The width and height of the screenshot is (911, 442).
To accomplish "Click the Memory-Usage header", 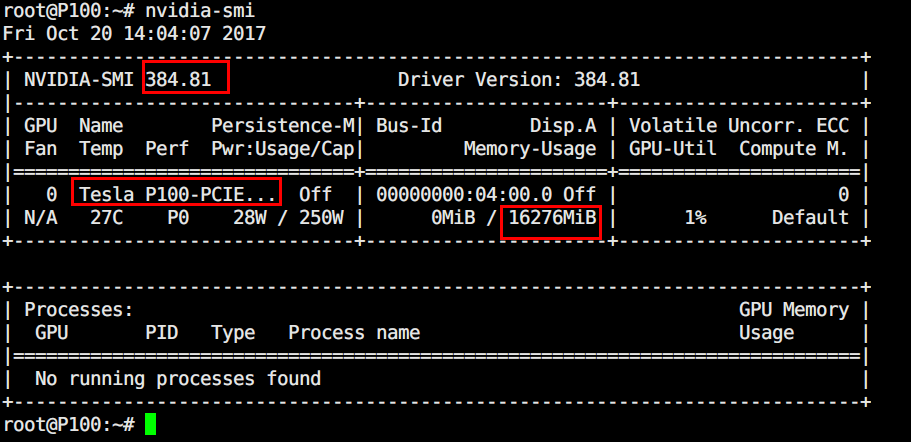I will click(x=530, y=149).
